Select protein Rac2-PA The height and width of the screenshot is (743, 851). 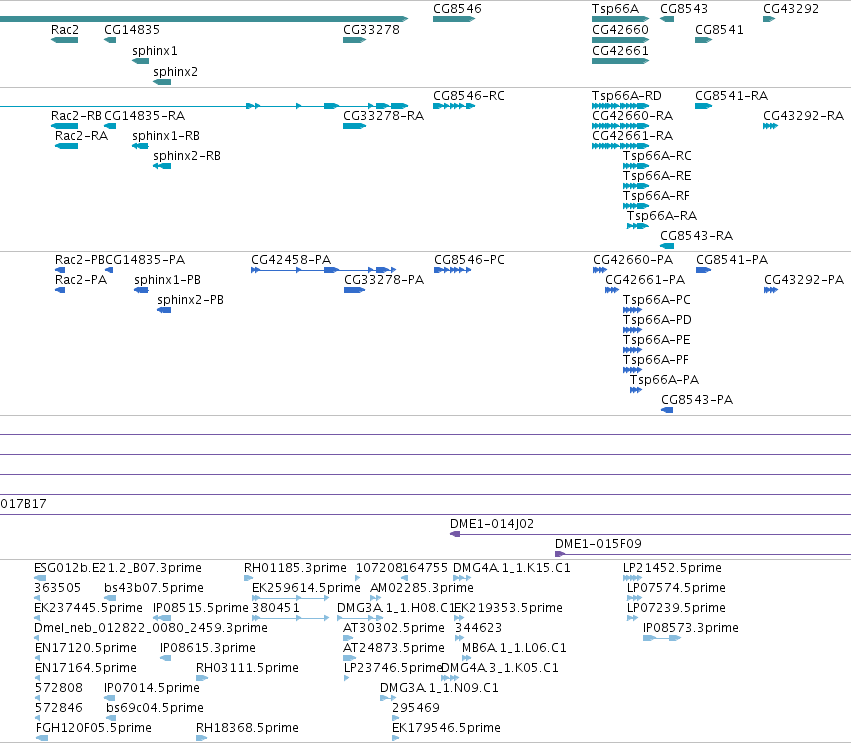60,290
